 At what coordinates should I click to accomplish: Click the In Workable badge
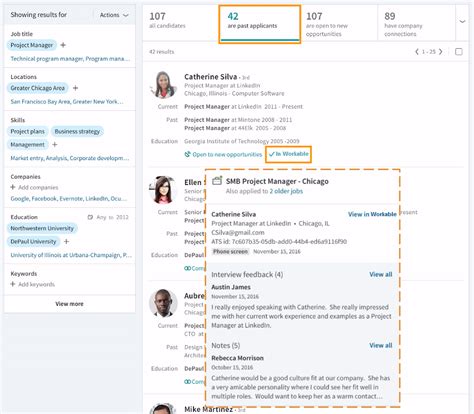tap(289, 154)
